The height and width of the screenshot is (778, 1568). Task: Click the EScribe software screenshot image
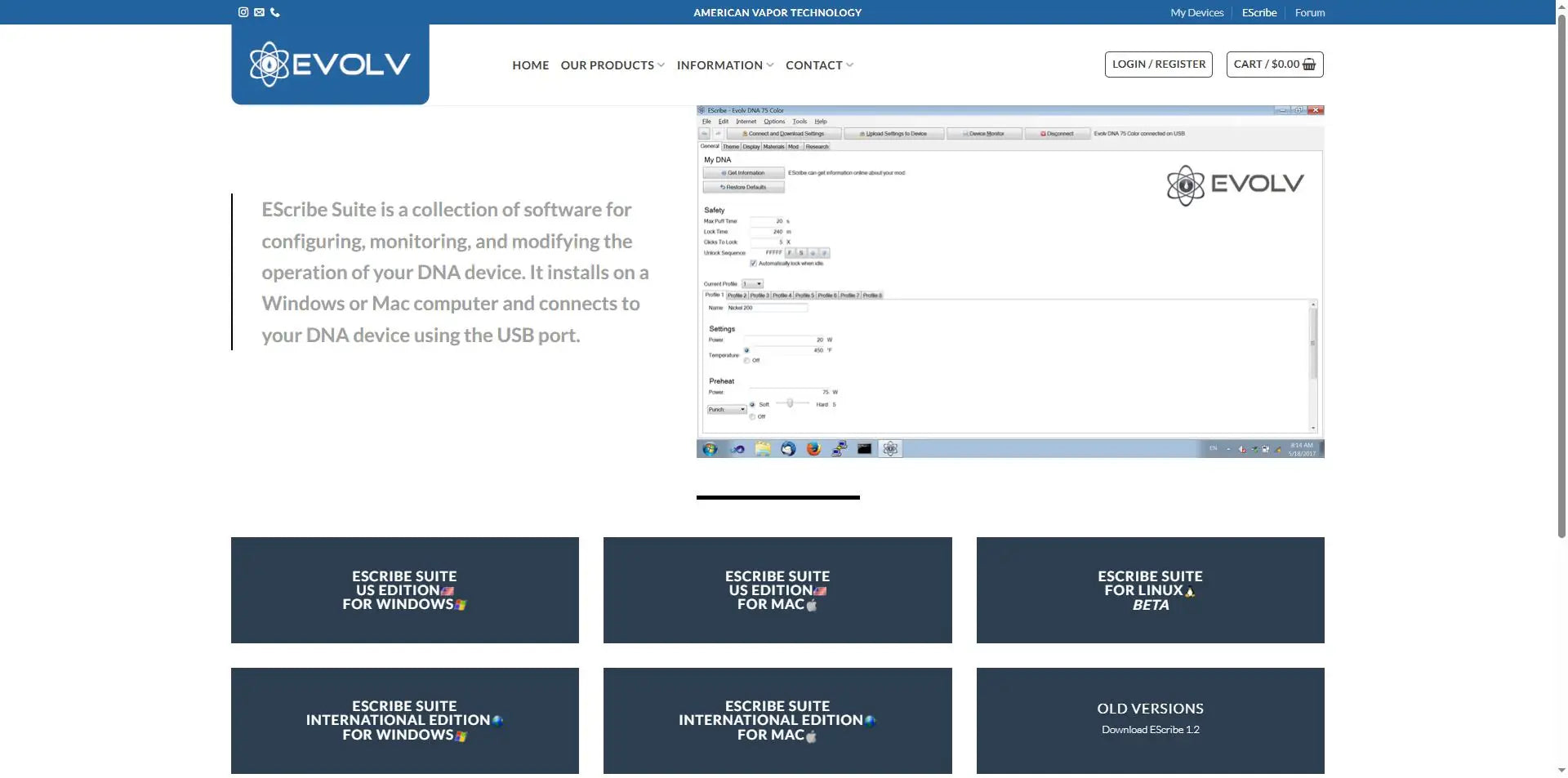tap(1009, 282)
